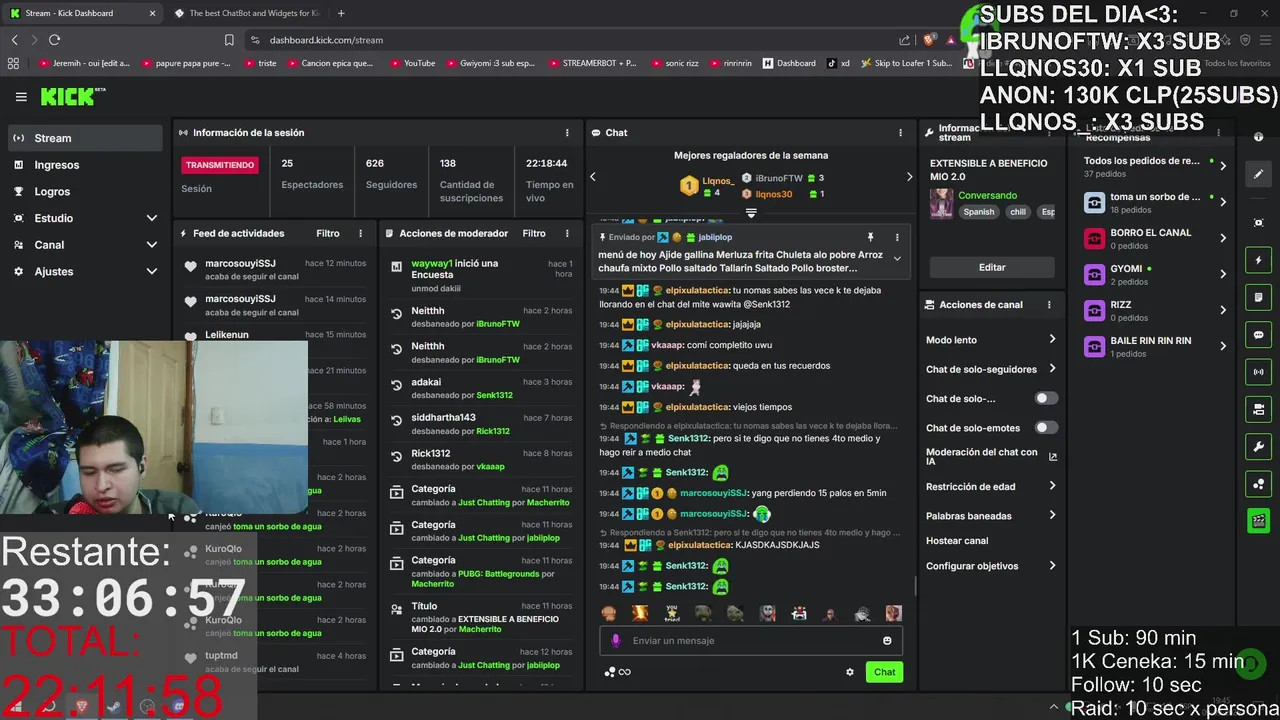Open pinned message three-dot options
This screenshot has height=720, width=1280.
(897, 238)
